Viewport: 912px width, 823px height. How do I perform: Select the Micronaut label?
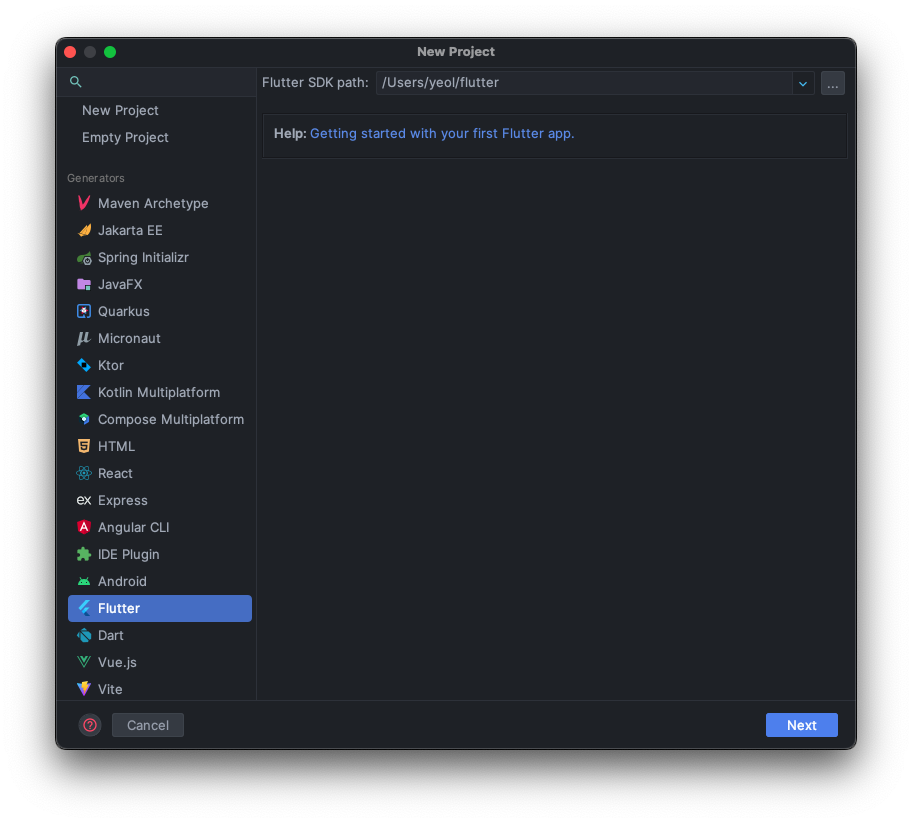(x=129, y=339)
